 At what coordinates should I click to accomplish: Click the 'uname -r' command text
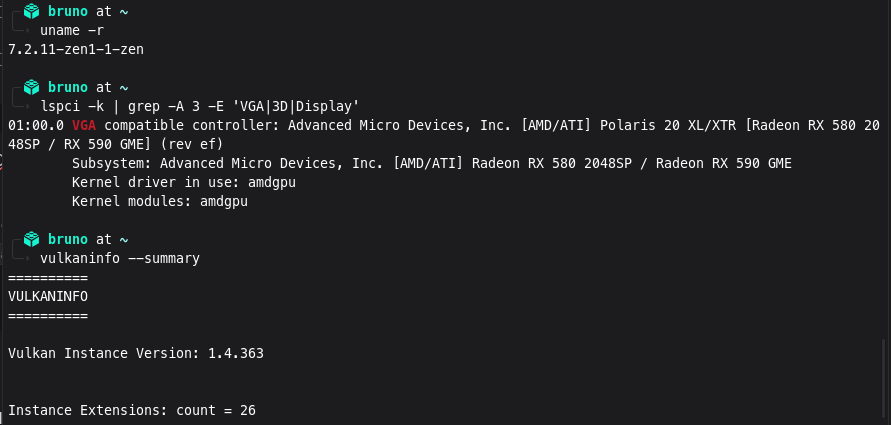72,30
